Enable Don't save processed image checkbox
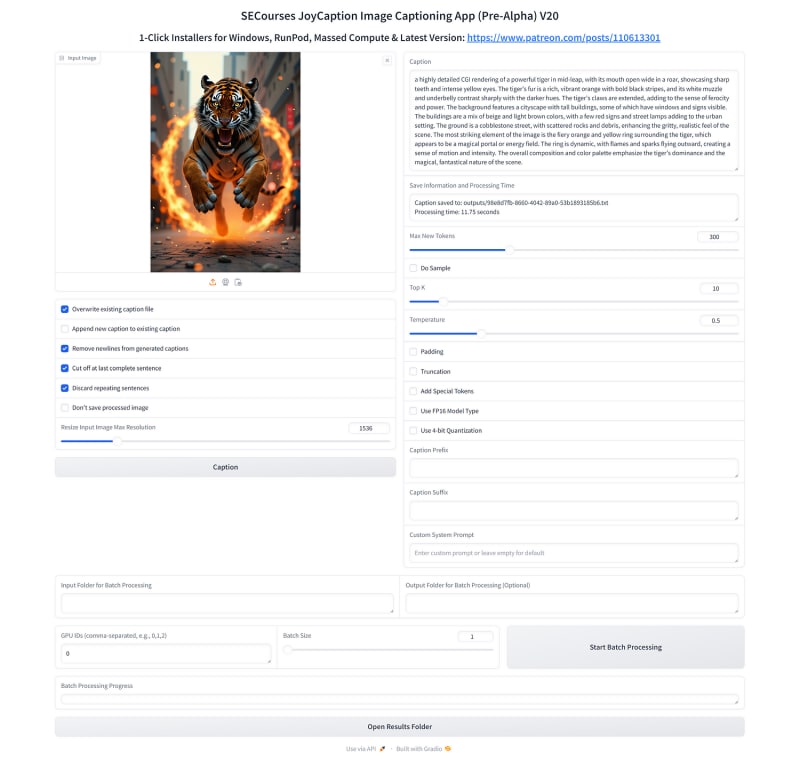Viewport: 800px width, 761px height. pyautogui.click(x=65, y=408)
